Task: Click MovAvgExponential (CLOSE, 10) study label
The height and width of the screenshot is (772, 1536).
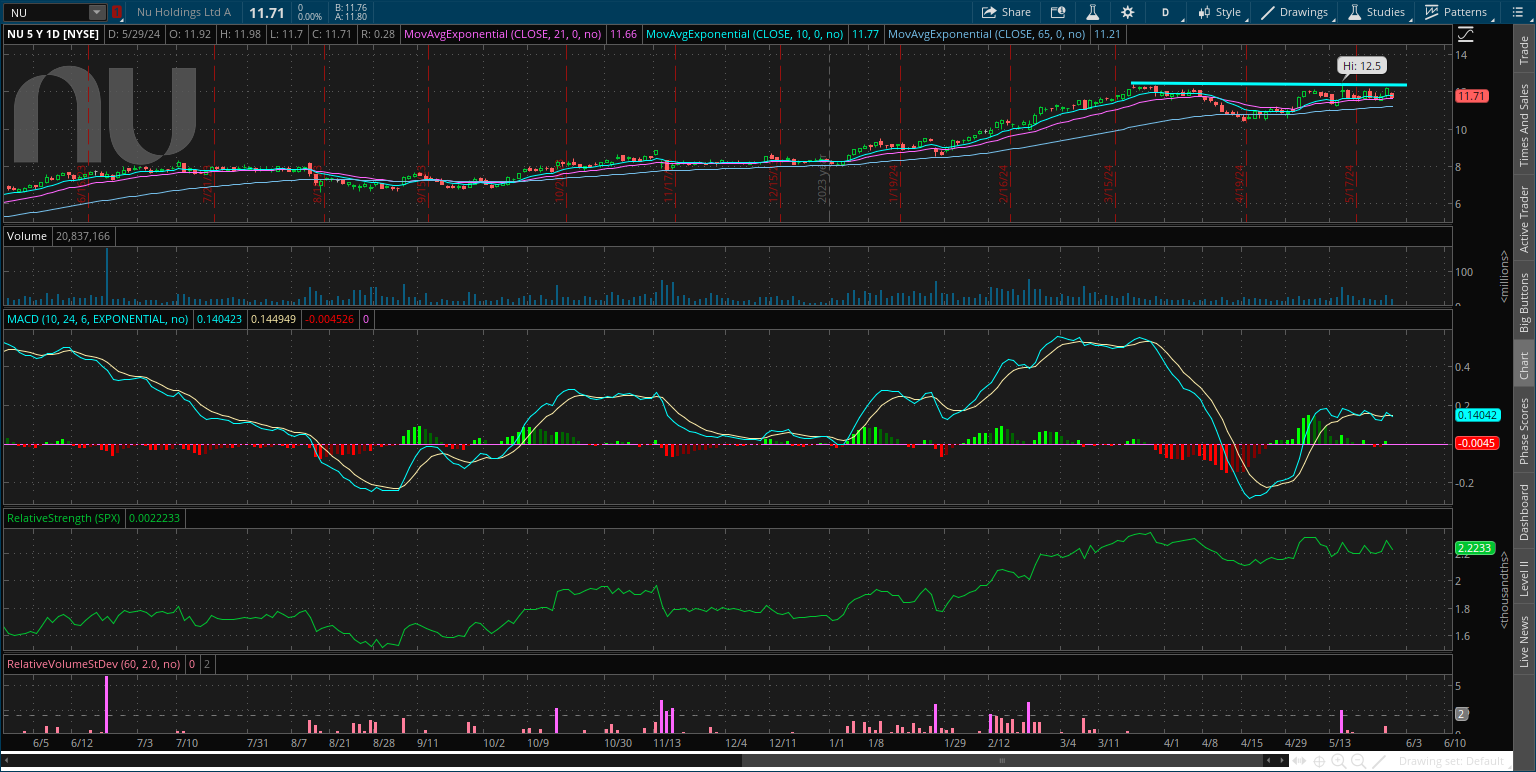Action: click(x=745, y=33)
